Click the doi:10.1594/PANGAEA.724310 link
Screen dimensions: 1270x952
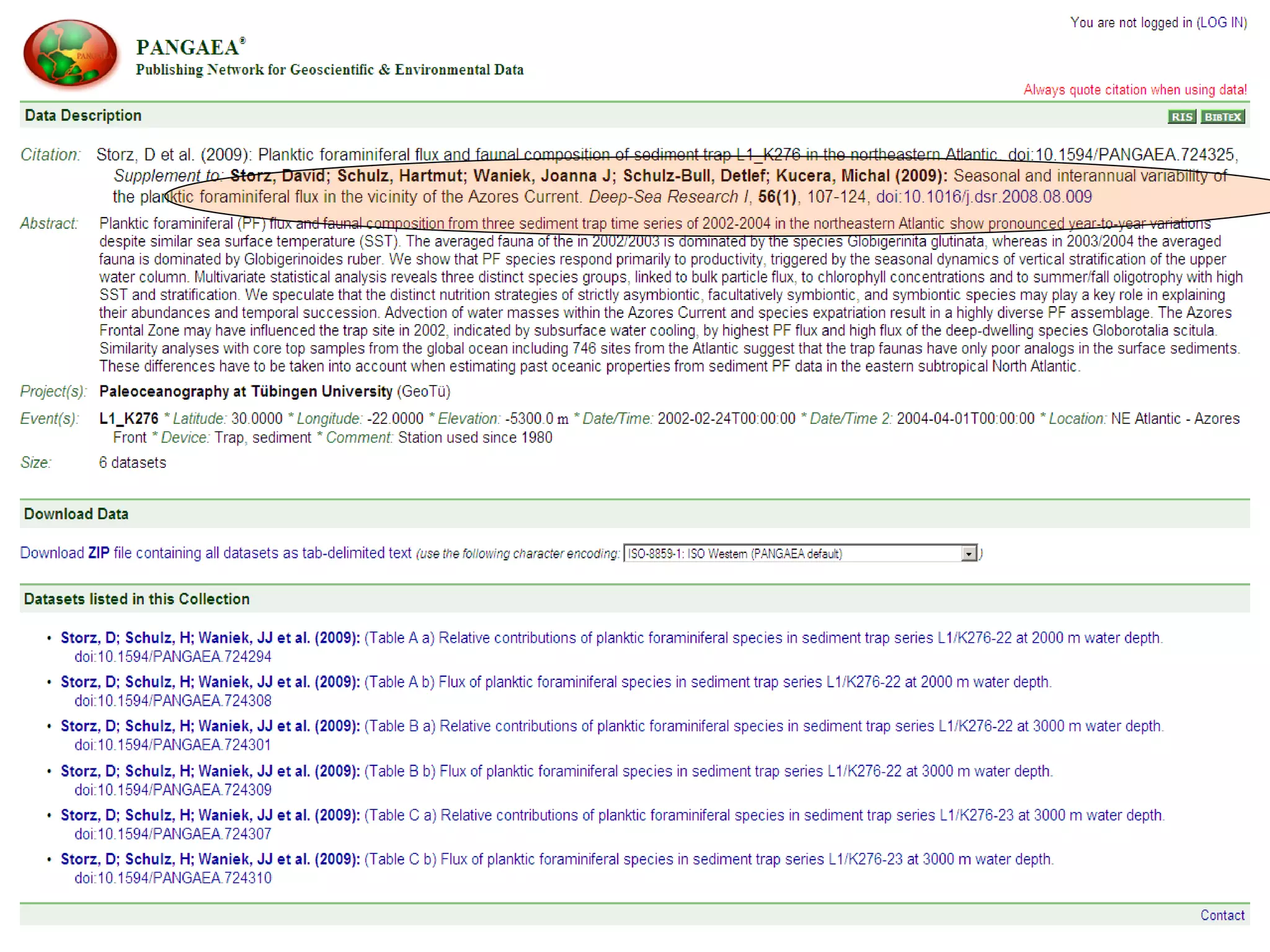pyautogui.click(x=173, y=878)
